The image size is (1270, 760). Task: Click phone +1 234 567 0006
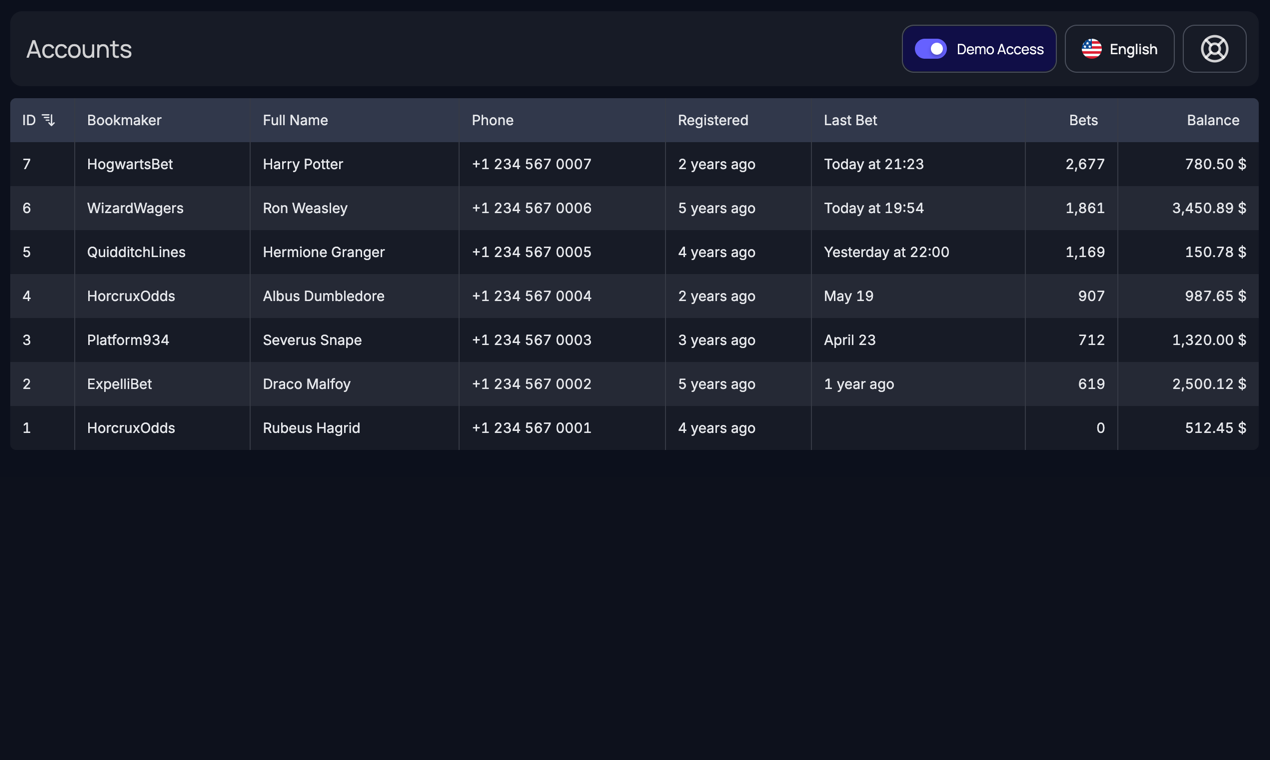(x=532, y=208)
